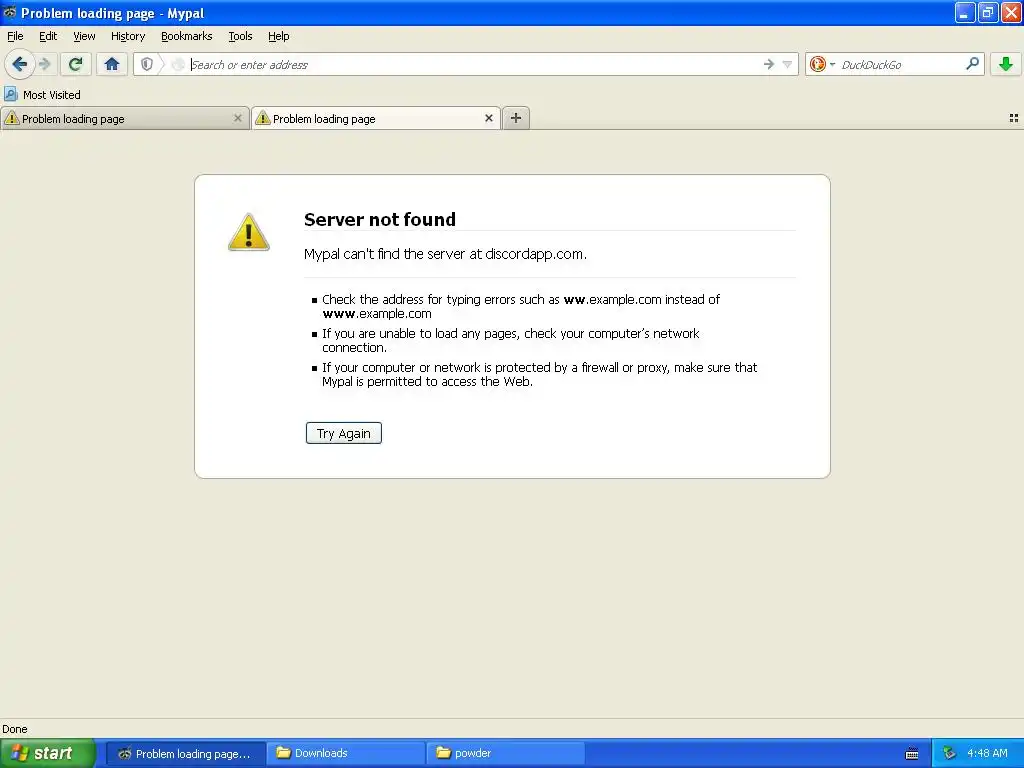Click the search magnifier icon

pos(972,63)
